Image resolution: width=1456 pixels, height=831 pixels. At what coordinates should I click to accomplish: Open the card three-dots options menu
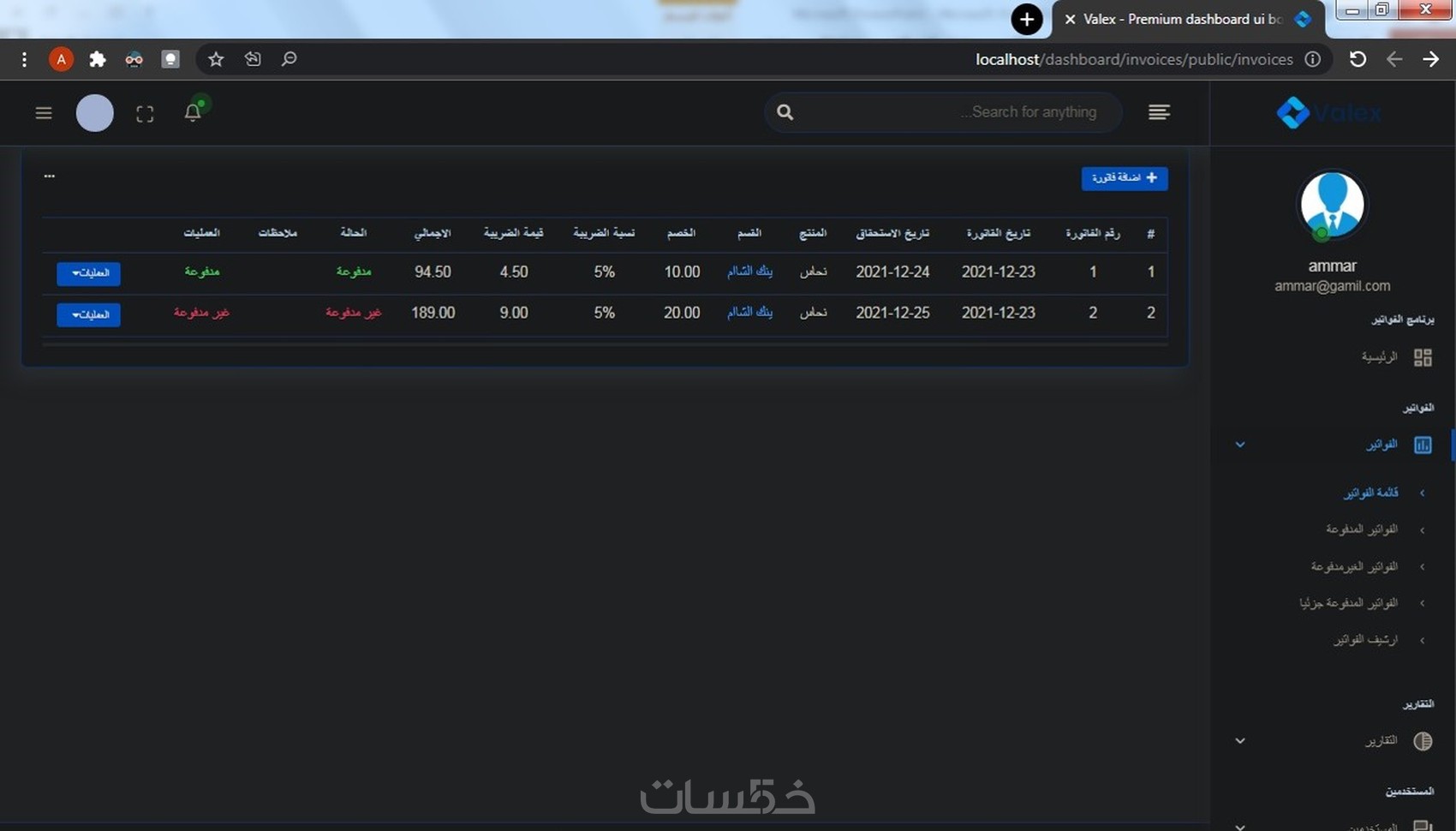[50, 176]
